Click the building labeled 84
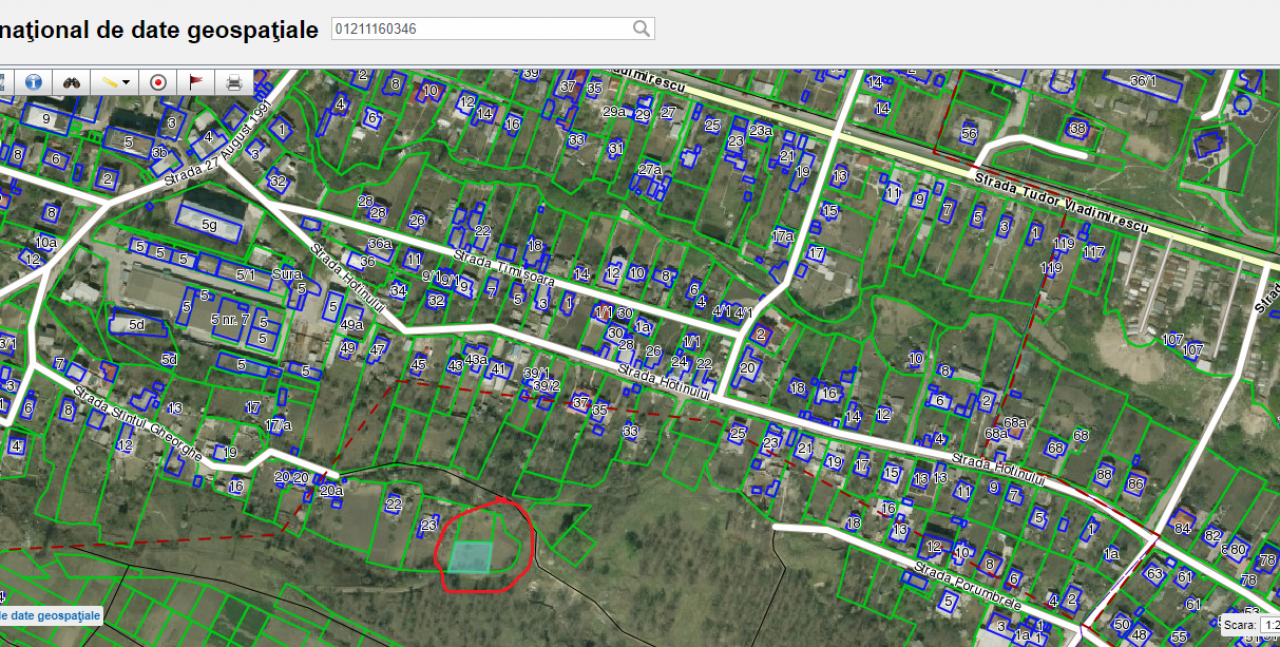 coord(1183,527)
